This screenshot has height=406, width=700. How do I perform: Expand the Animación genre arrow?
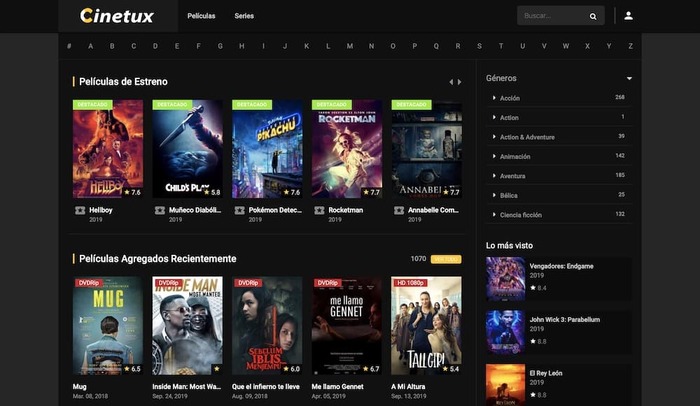tap(494, 156)
